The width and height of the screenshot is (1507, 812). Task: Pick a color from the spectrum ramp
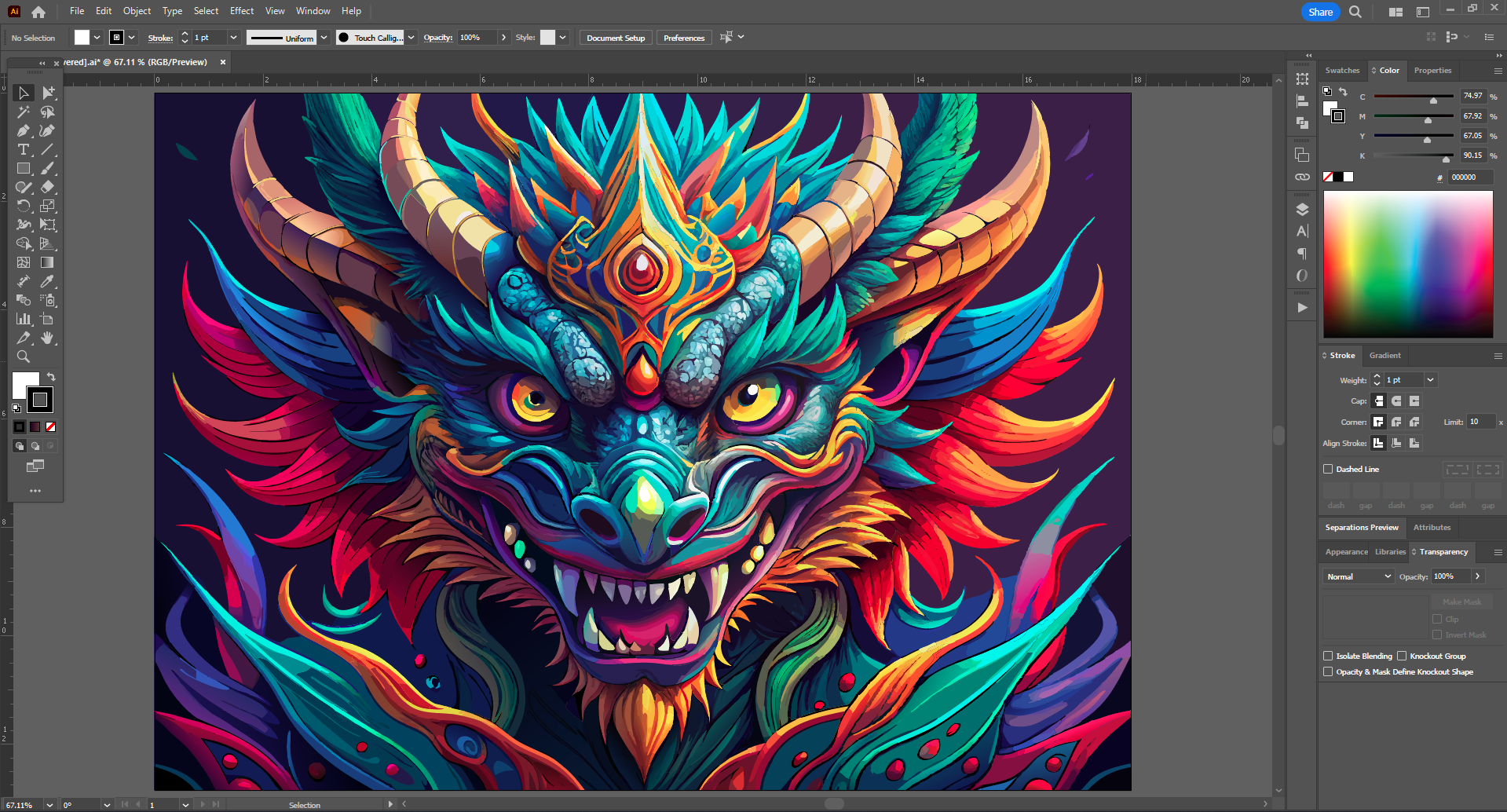pyautogui.click(x=1408, y=265)
